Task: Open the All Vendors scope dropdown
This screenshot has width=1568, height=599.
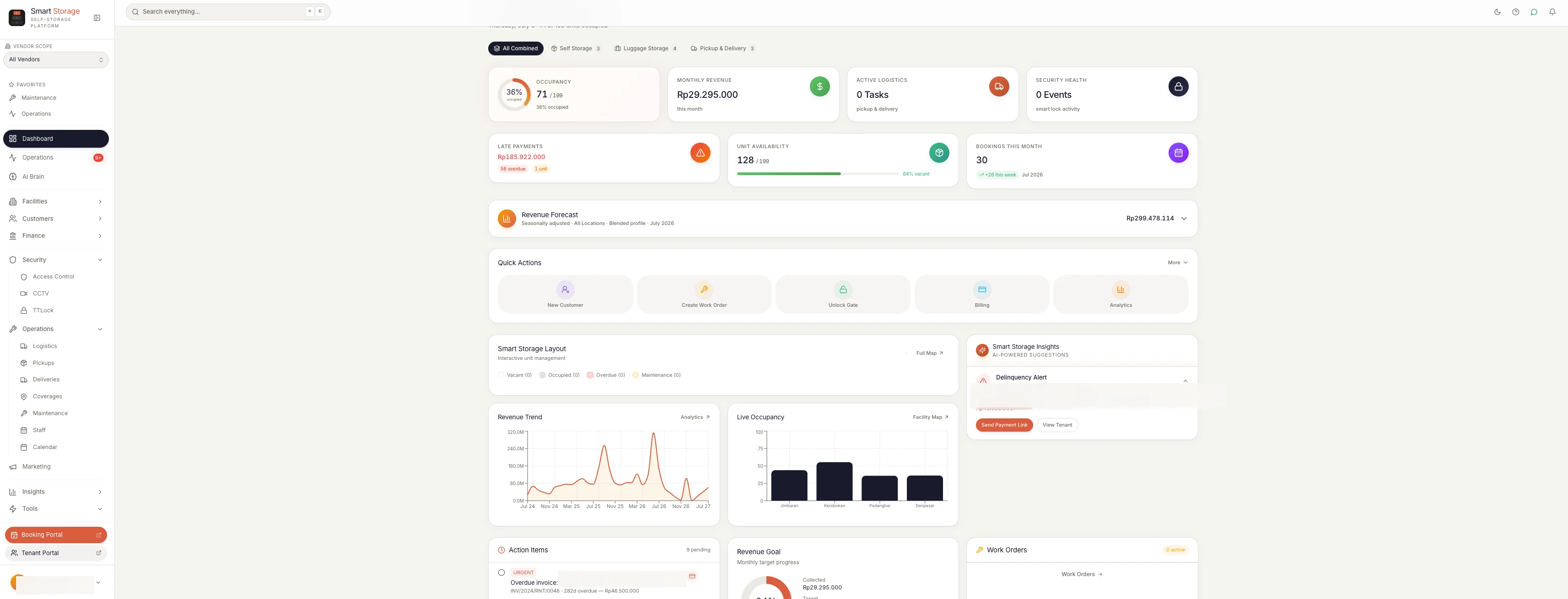Action: (x=56, y=59)
